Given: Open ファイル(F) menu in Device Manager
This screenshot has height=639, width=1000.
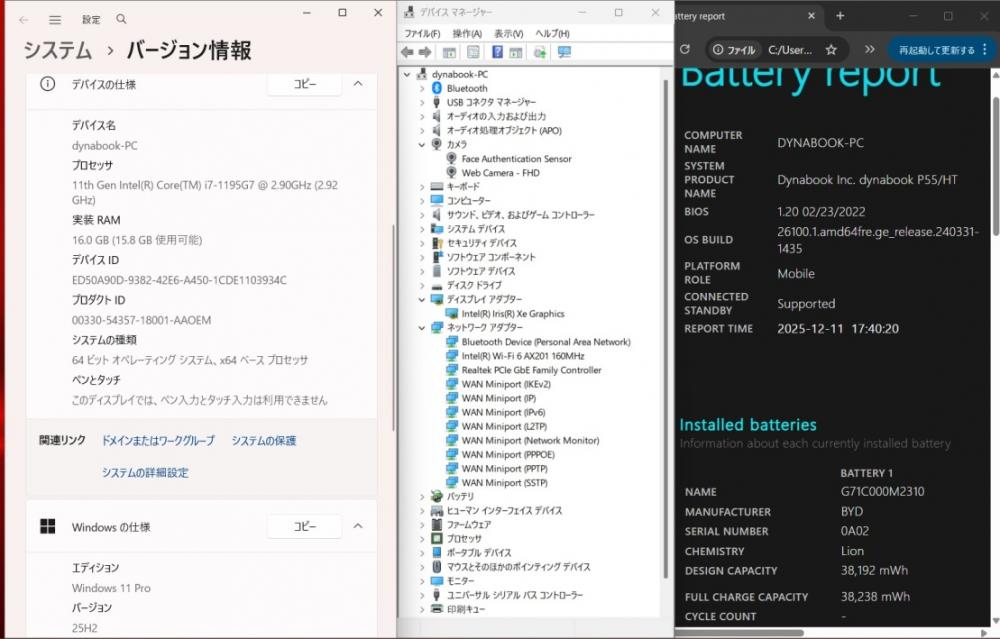Looking at the screenshot, I should (x=422, y=33).
